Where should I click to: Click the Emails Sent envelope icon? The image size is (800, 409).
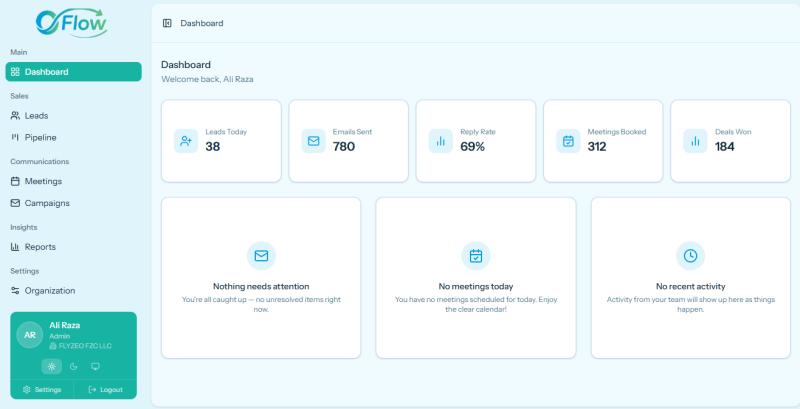pyautogui.click(x=313, y=141)
